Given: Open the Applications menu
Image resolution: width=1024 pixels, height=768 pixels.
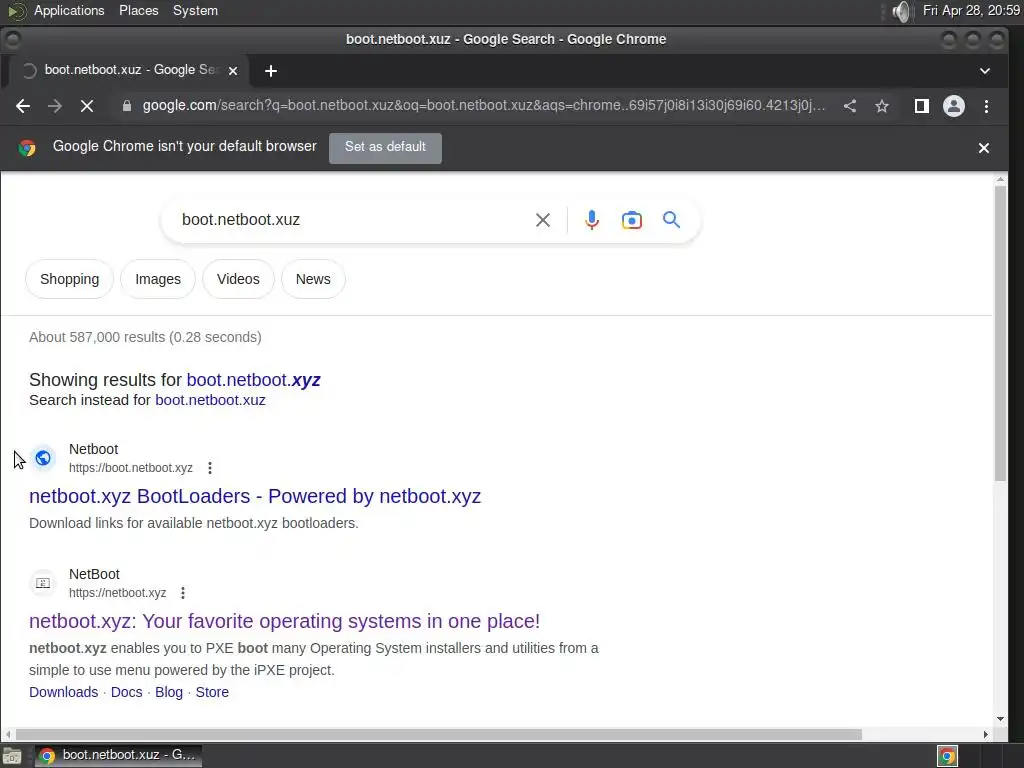Looking at the screenshot, I should [69, 11].
